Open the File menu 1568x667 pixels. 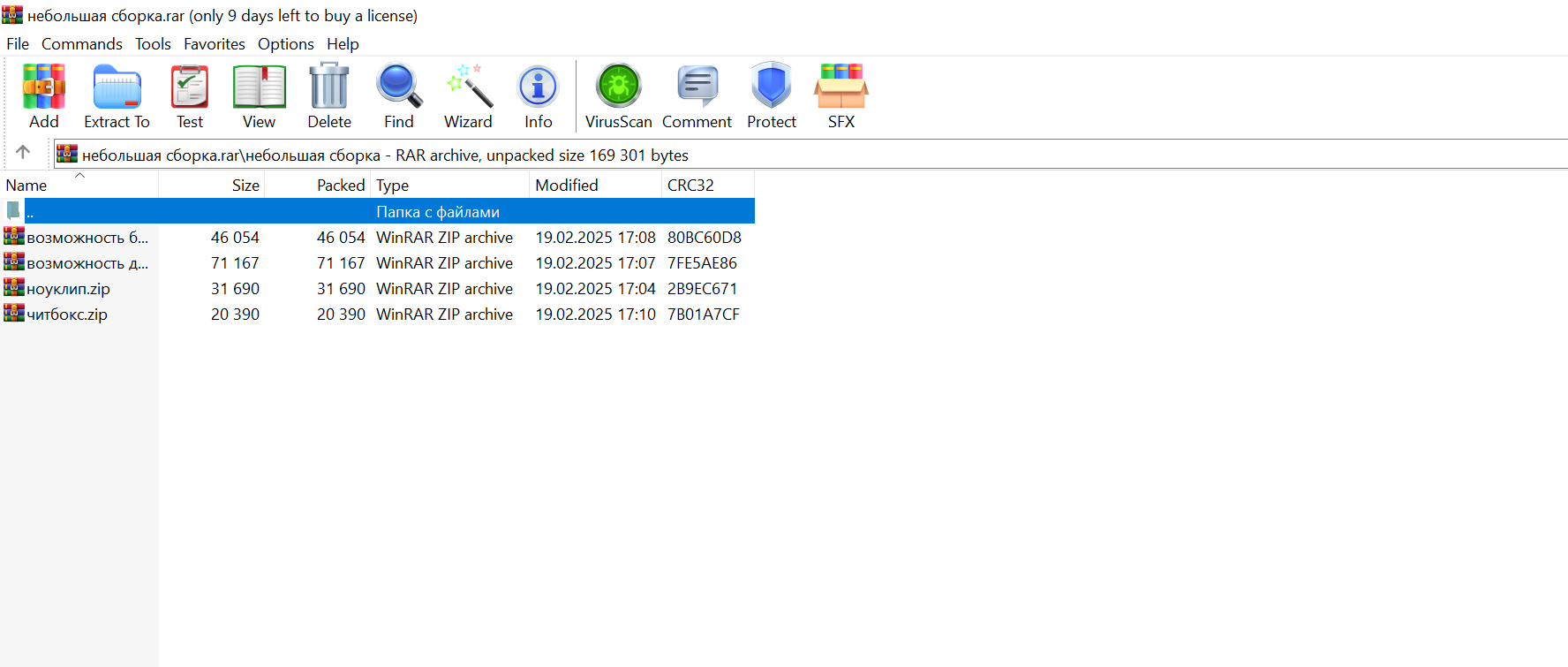pos(18,43)
